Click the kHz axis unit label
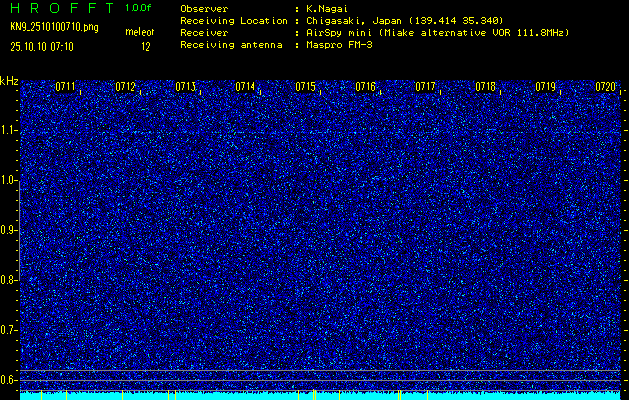This screenshot has width=629, height=400. (x=9, y=80)
